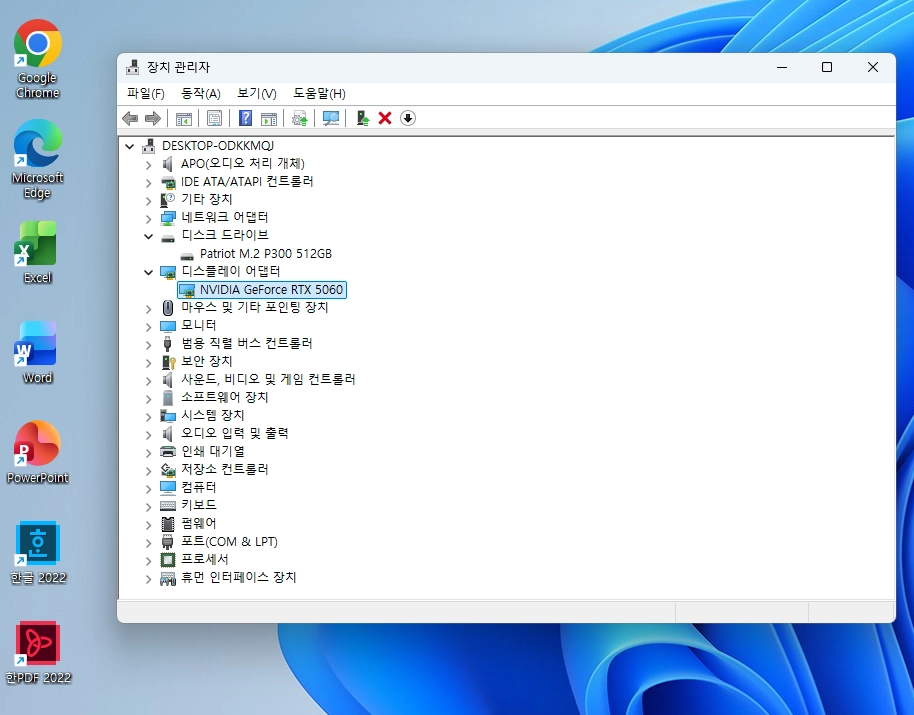Expand 사운드, 비디오 및 게임 컨트롤러

(x=149, y=381)
